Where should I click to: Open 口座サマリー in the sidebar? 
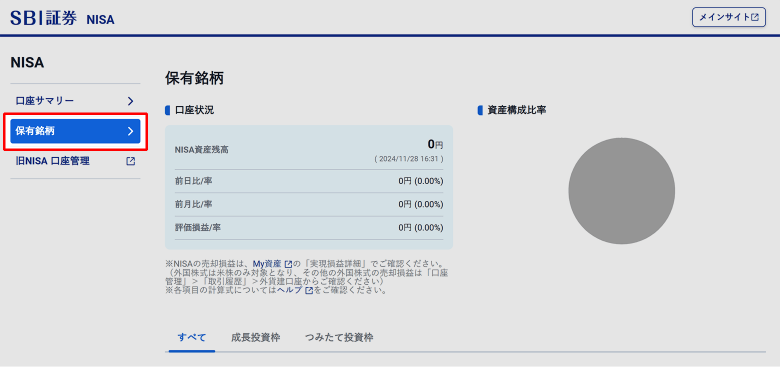coord(75,101)
